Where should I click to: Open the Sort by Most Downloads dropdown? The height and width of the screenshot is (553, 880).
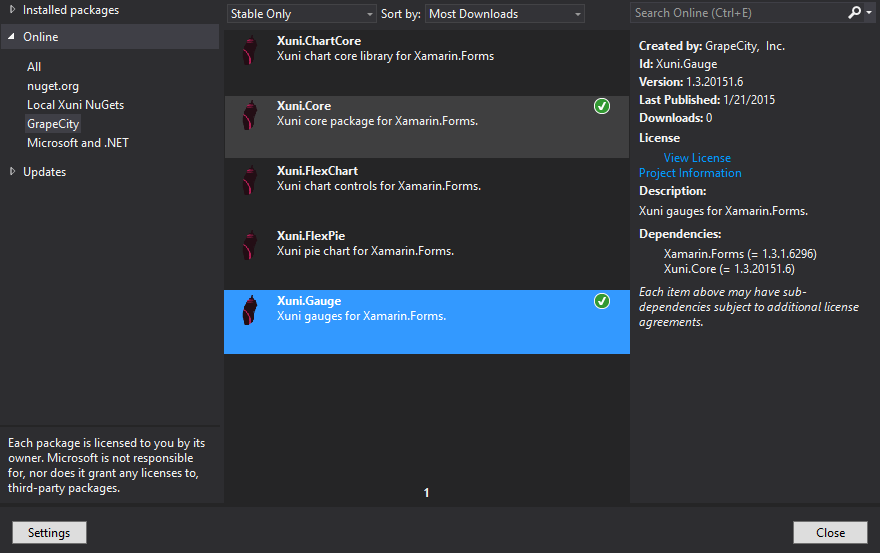point(505,14)
